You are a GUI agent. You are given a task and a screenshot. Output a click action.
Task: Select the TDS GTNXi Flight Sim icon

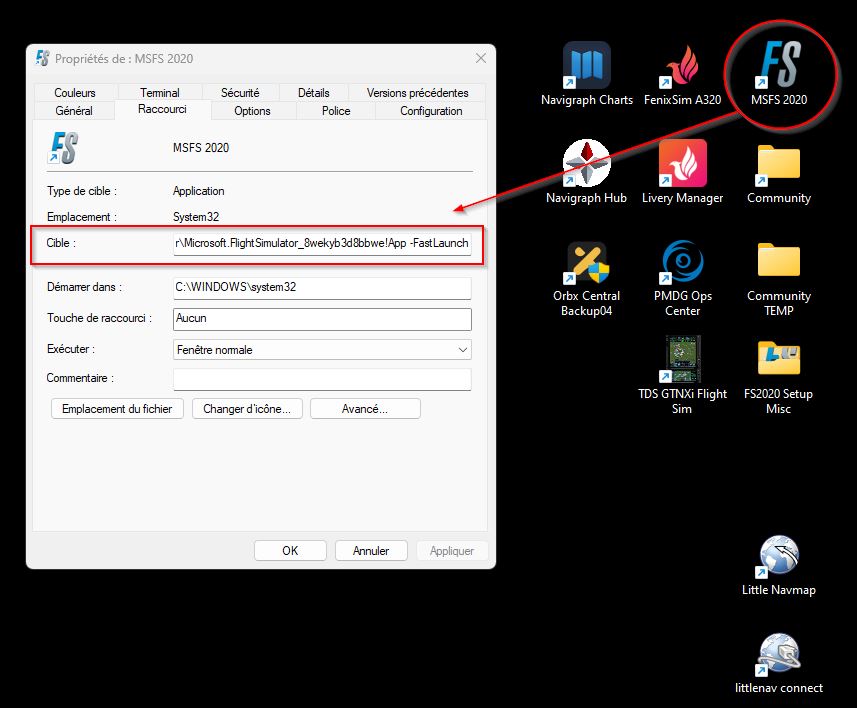click(x=682, y=376)
